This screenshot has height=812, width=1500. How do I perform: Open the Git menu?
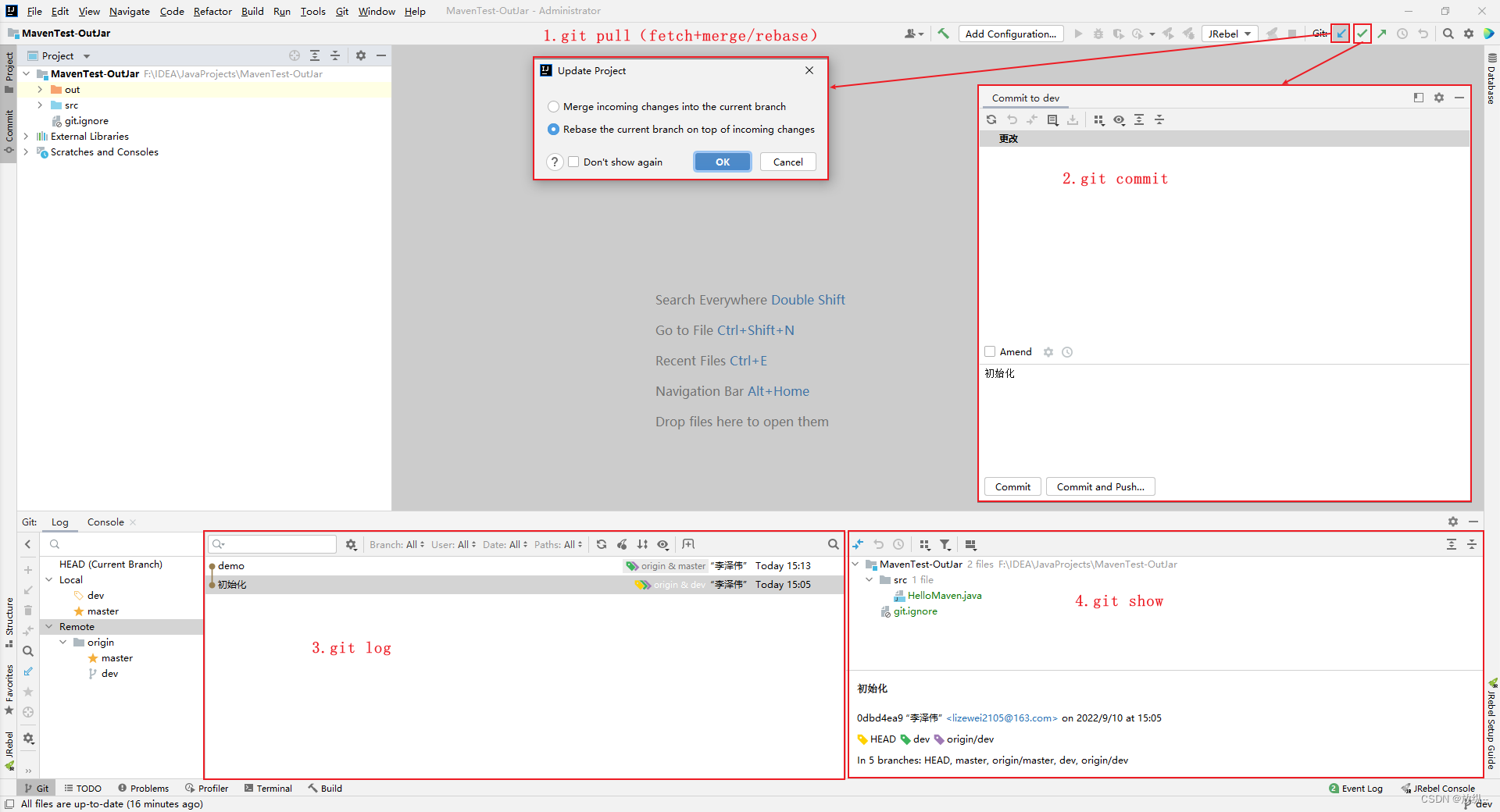coord(342,11)
